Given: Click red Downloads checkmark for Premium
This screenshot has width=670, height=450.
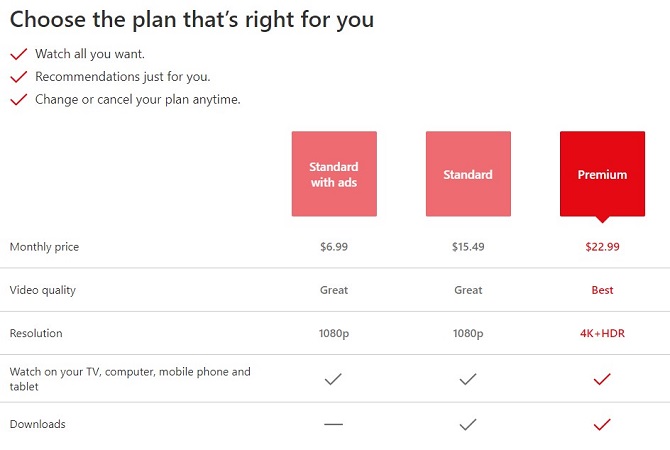Looking at the screenshot, I should [x=602, y=425].
